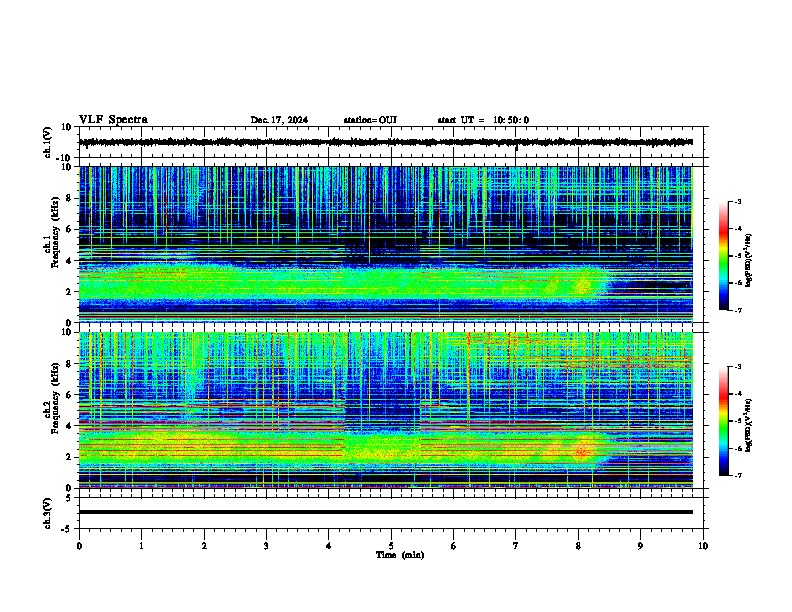
Task: Click time axis tick label 2
Action: pyautogui.click(x=204, y=546)
